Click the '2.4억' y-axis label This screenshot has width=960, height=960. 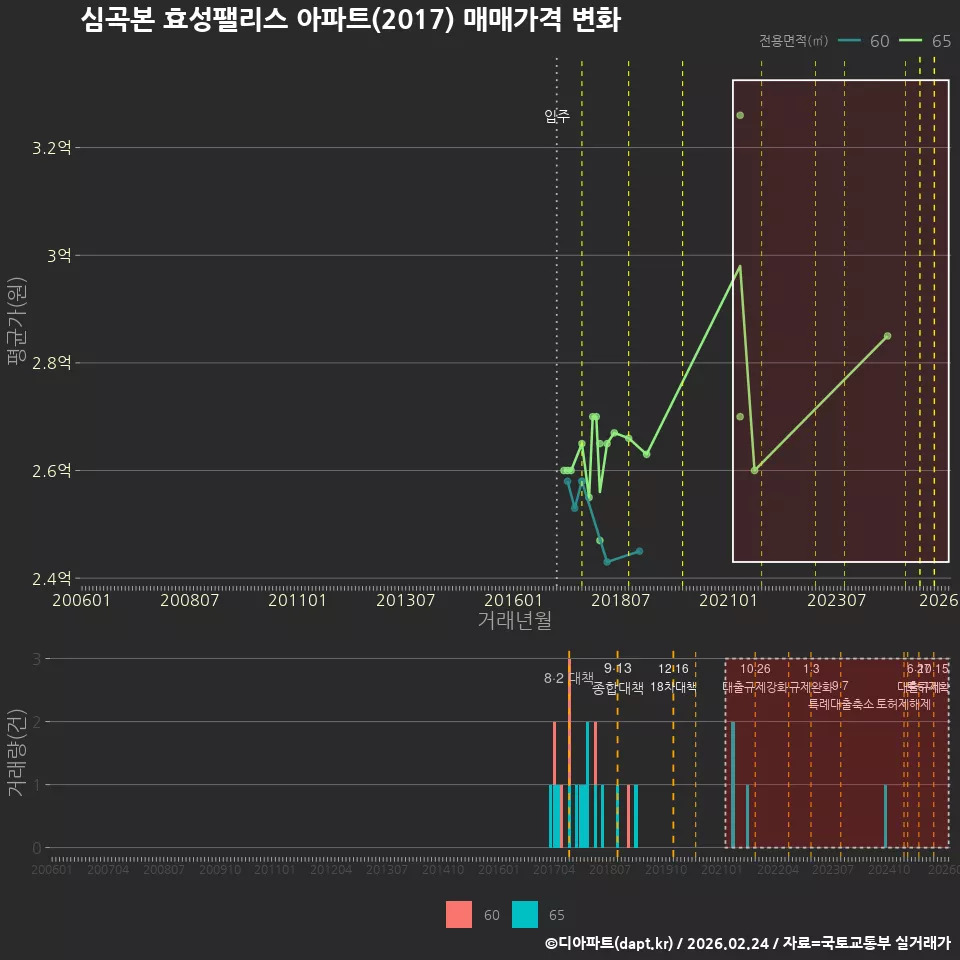51,579
